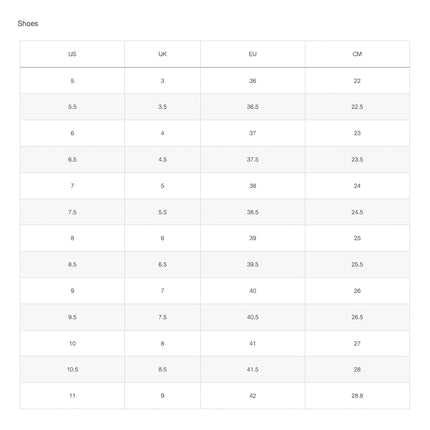The image size is (430, 430).
Task: Click CM value 28.8 cell
Action: 357,396
